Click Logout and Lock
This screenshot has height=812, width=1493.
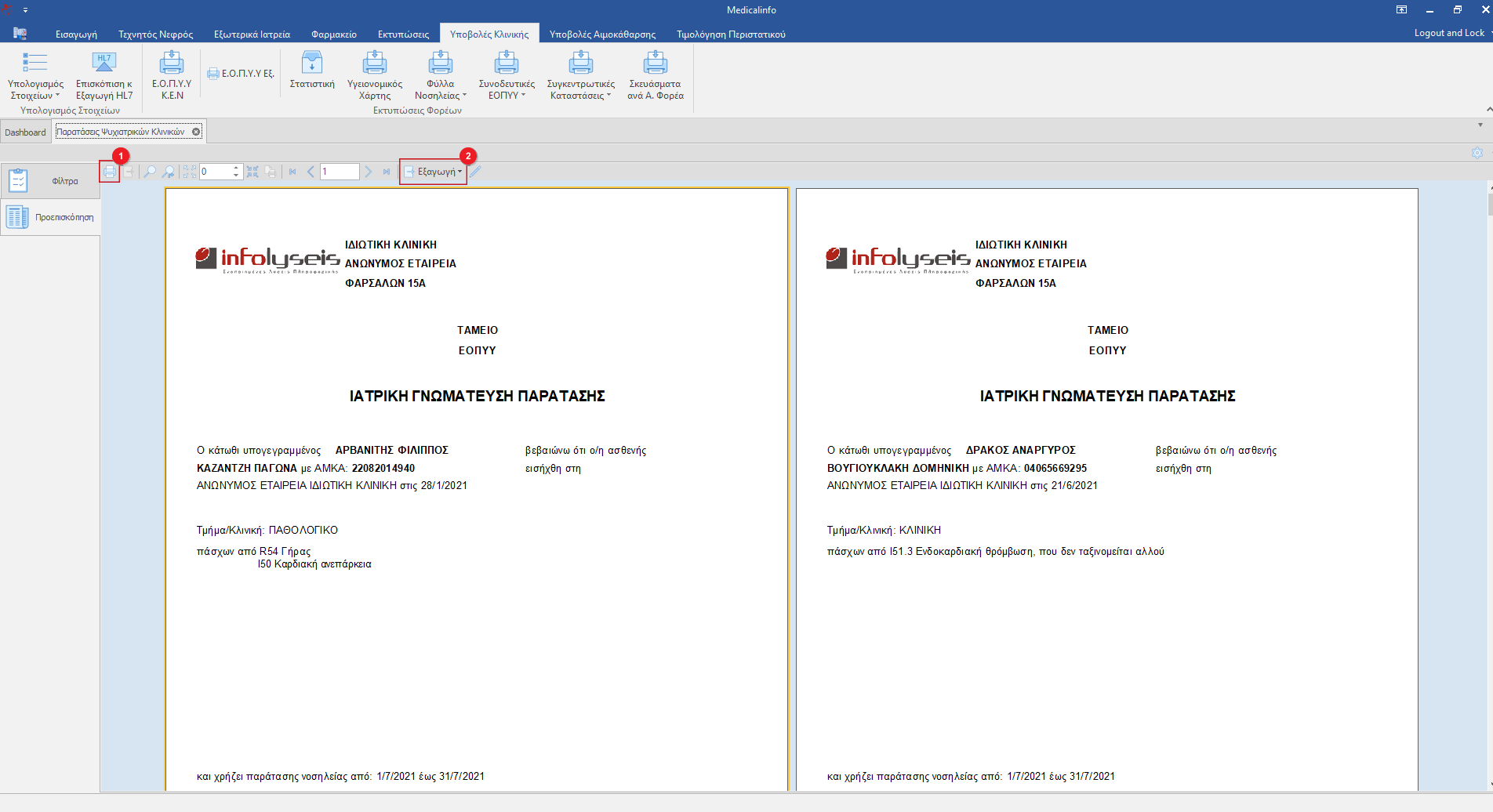click(1448, 33)
